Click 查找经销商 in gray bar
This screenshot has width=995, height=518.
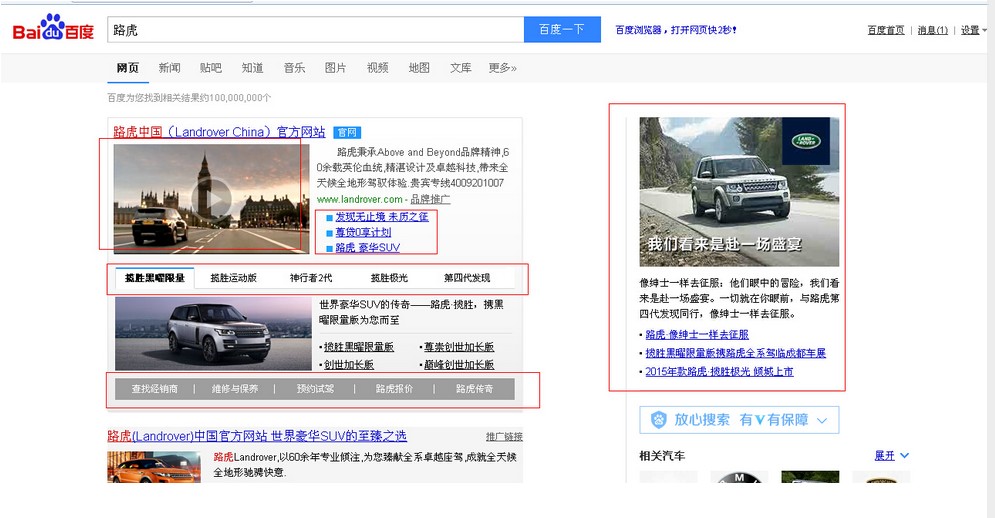click(155, 388)
